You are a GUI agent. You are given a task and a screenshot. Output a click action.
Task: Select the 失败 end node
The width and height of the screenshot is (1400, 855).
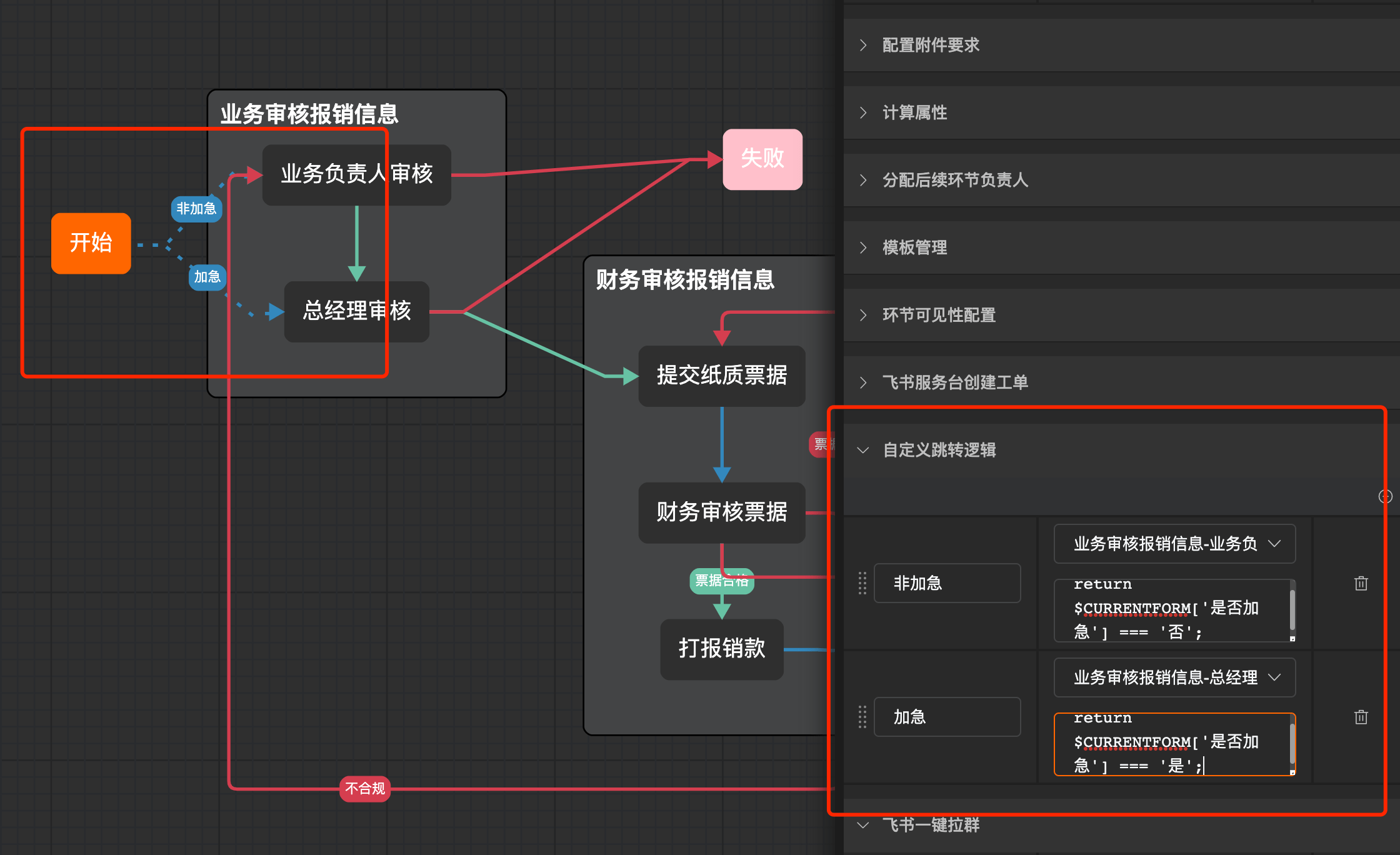pos(762,159)
